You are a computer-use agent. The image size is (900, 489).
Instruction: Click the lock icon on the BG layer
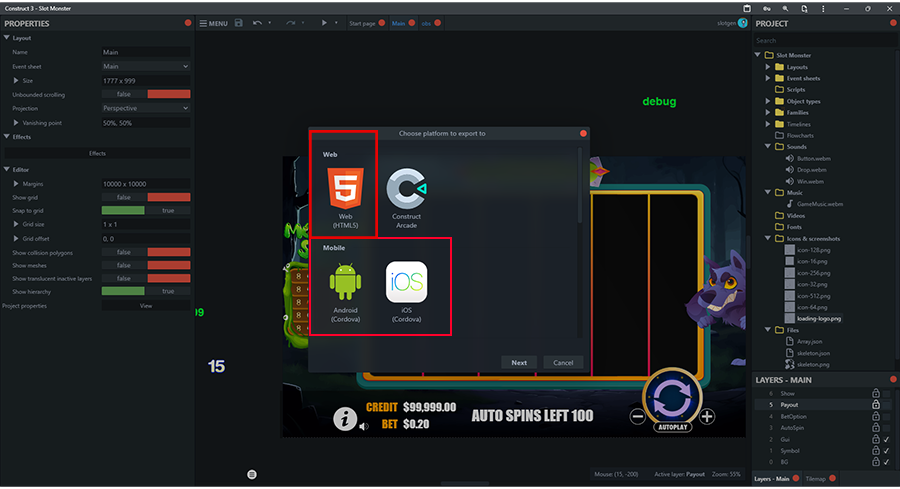tap(876, 461)
